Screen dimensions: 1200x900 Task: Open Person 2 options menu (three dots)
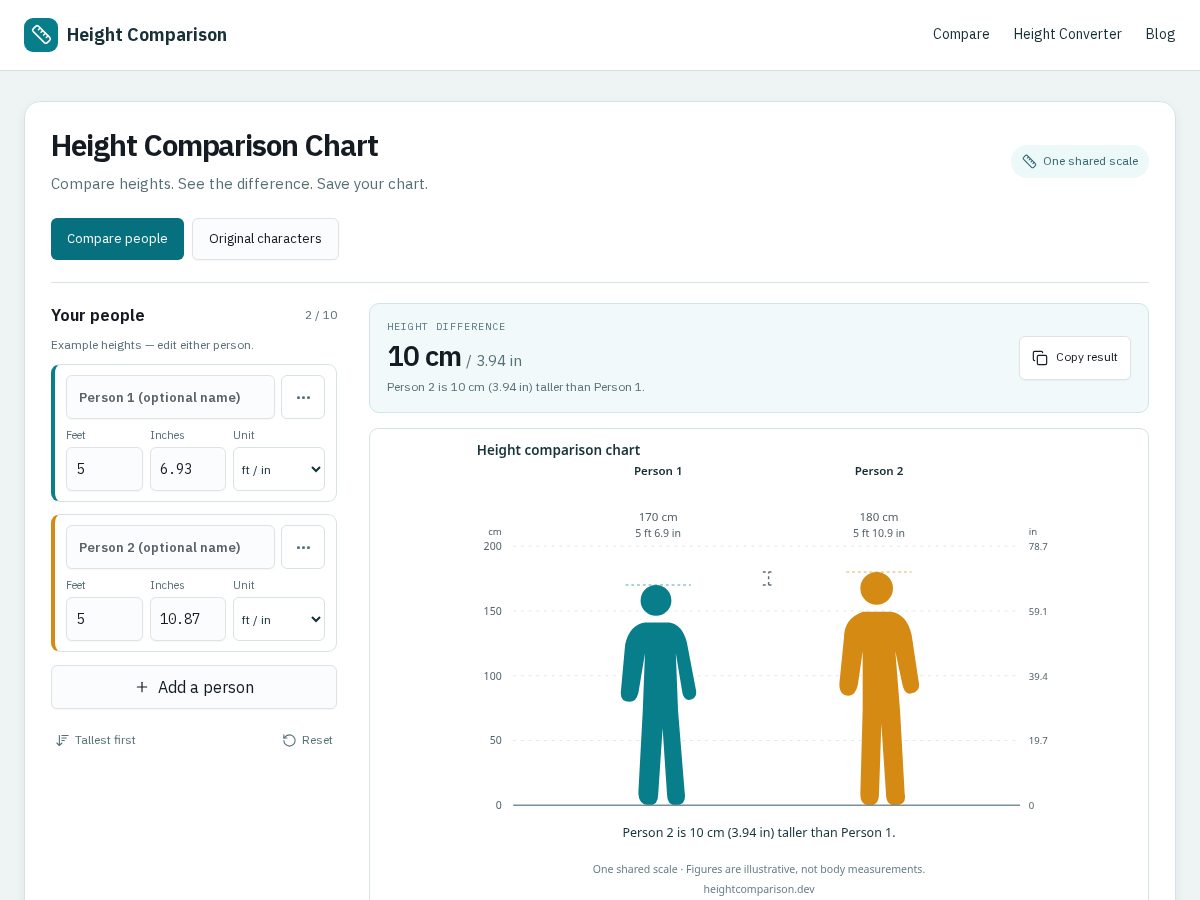pos(303,547)
